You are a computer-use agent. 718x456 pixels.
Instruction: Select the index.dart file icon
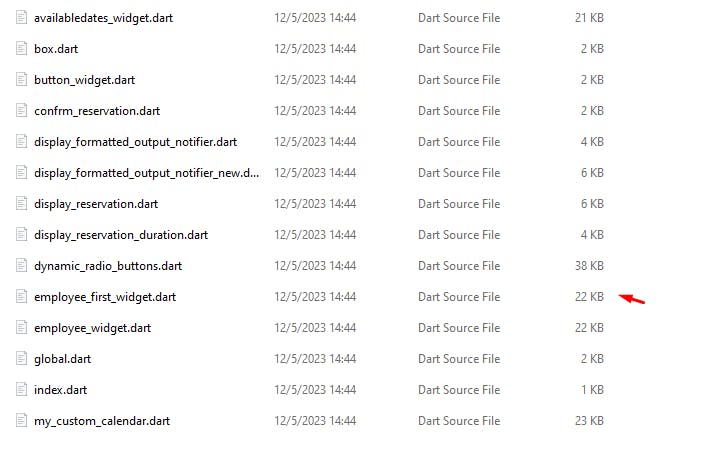pyautogui.click(x=22, y=390)
